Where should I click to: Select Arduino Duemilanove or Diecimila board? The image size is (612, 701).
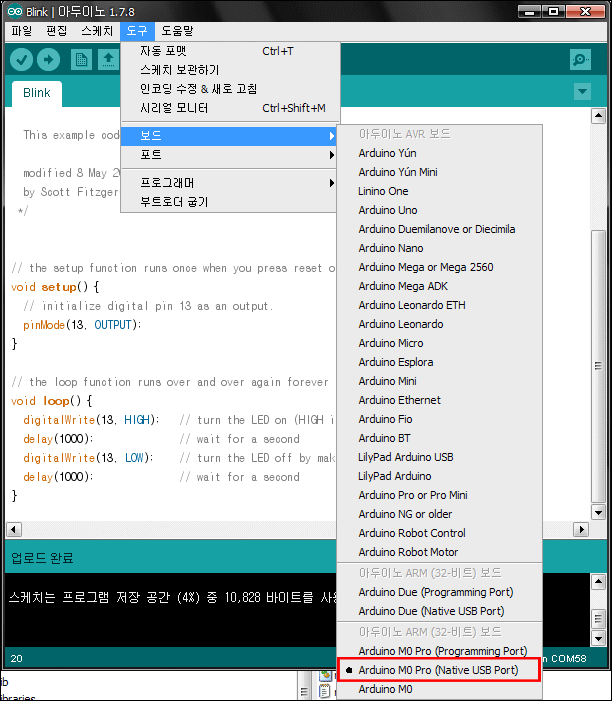click(x=439, y=229)
